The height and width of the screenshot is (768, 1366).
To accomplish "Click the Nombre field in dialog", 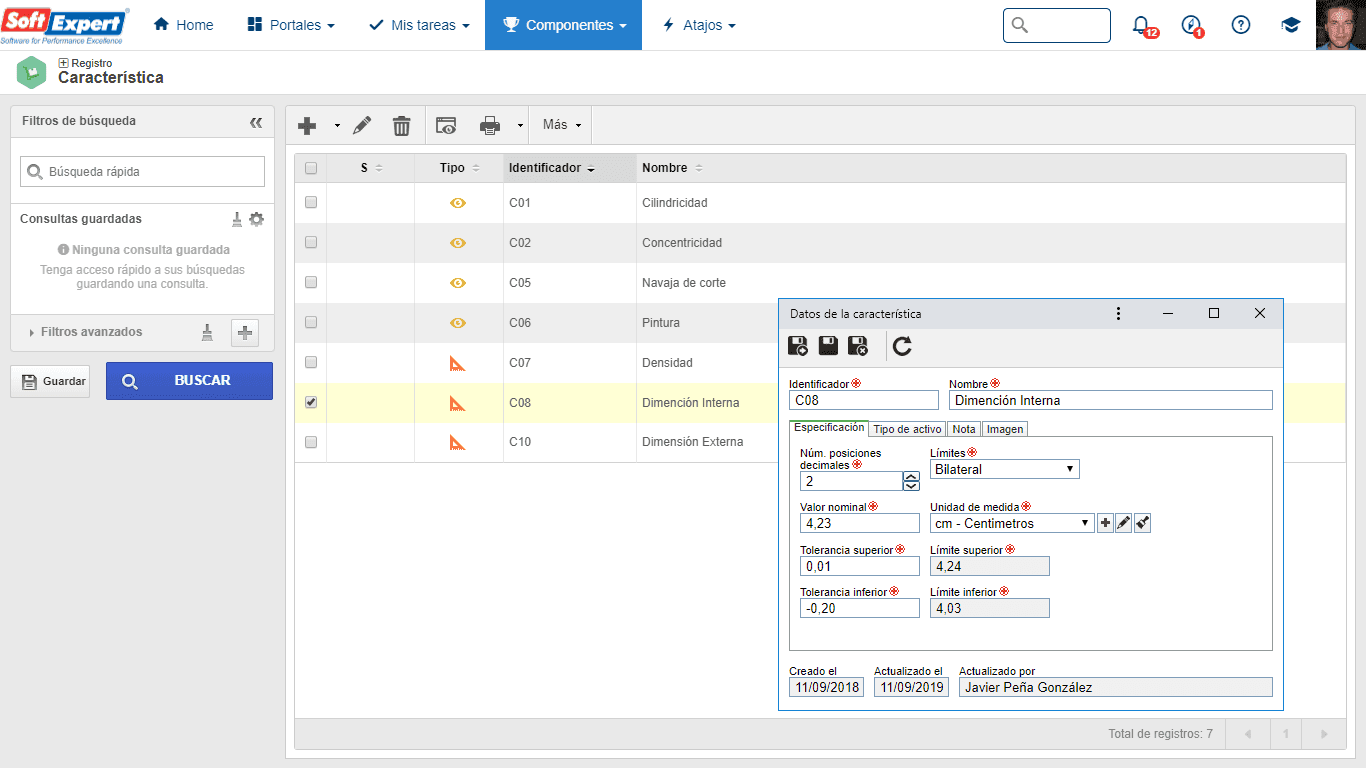I will click(1111, 400).
